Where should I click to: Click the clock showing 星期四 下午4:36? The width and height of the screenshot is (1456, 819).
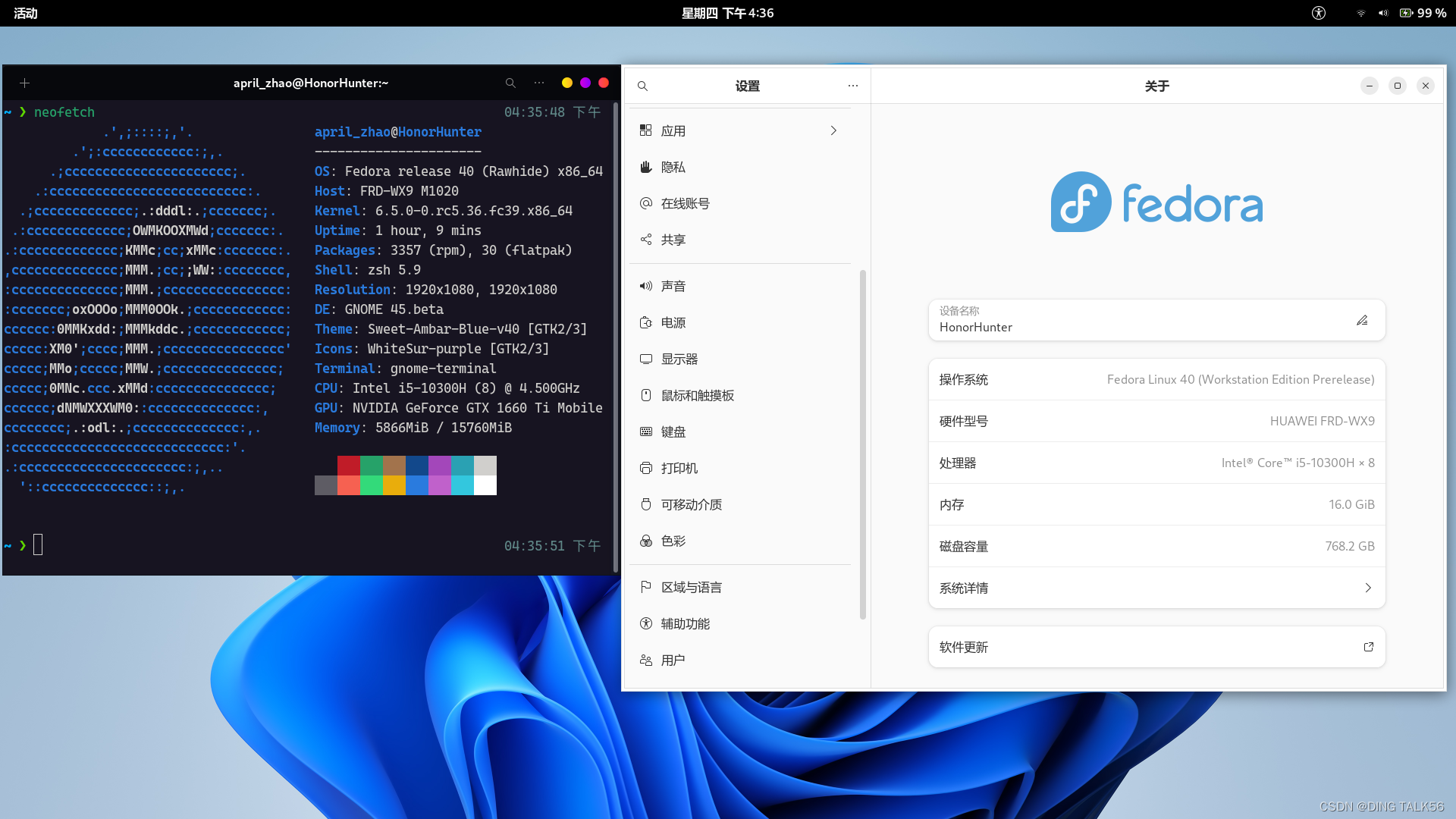point(727,13)
